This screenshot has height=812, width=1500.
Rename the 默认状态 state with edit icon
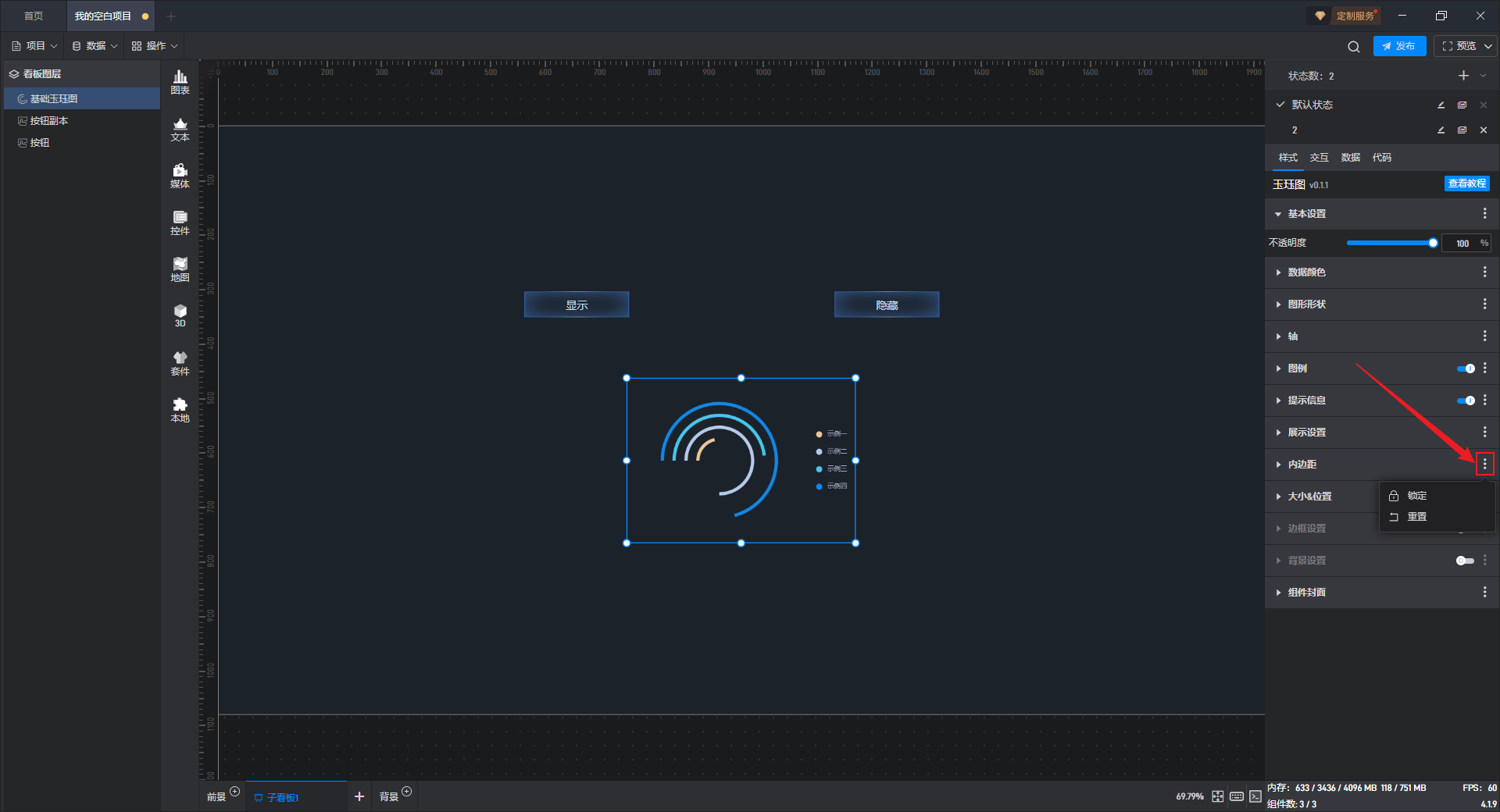pos(1441,105)
